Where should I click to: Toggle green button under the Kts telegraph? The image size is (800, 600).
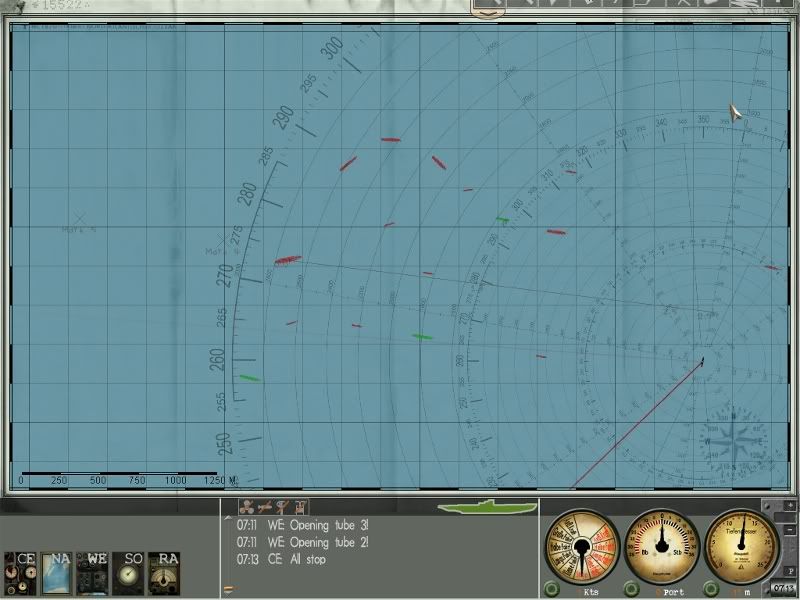(551, 590)
